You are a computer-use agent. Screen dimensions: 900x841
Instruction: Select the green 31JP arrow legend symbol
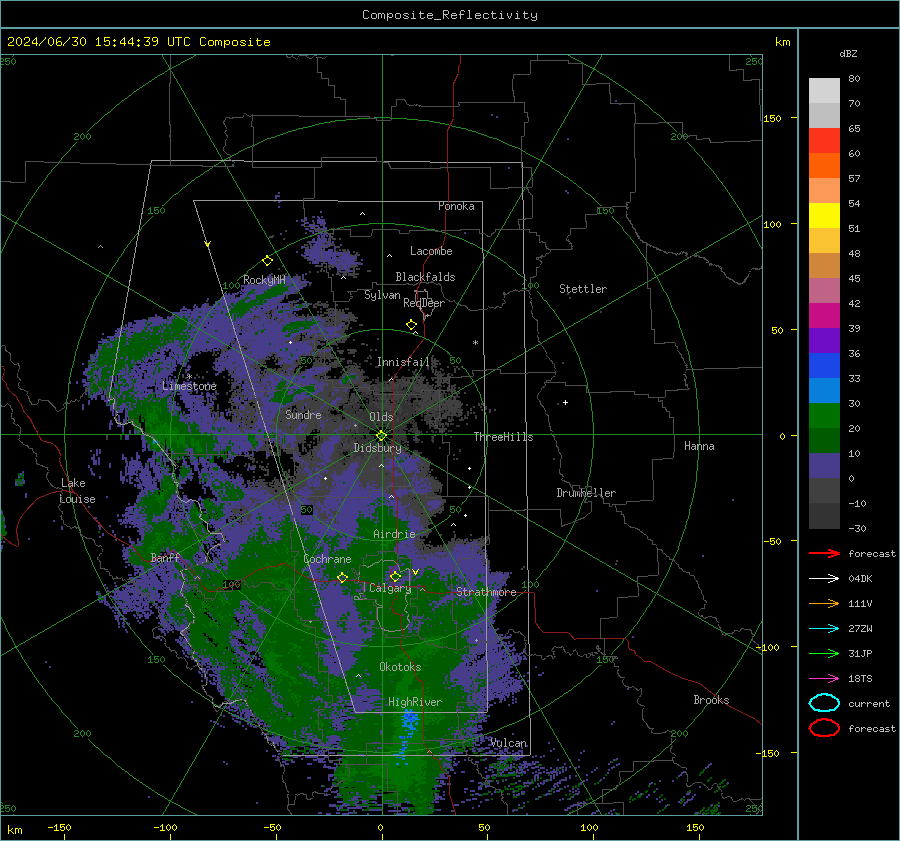click(824, 653)
